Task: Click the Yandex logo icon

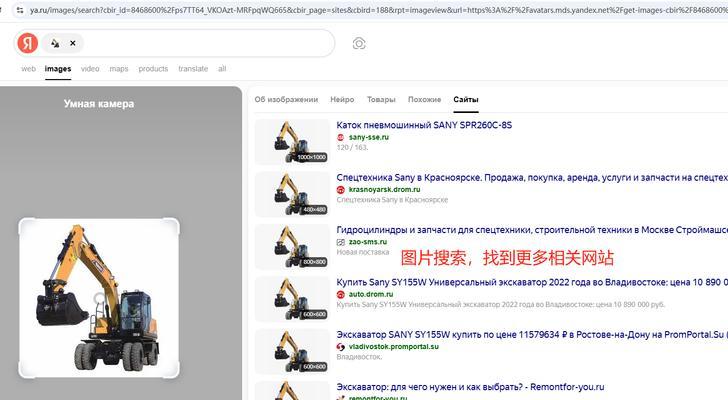Action: (27, 43)
